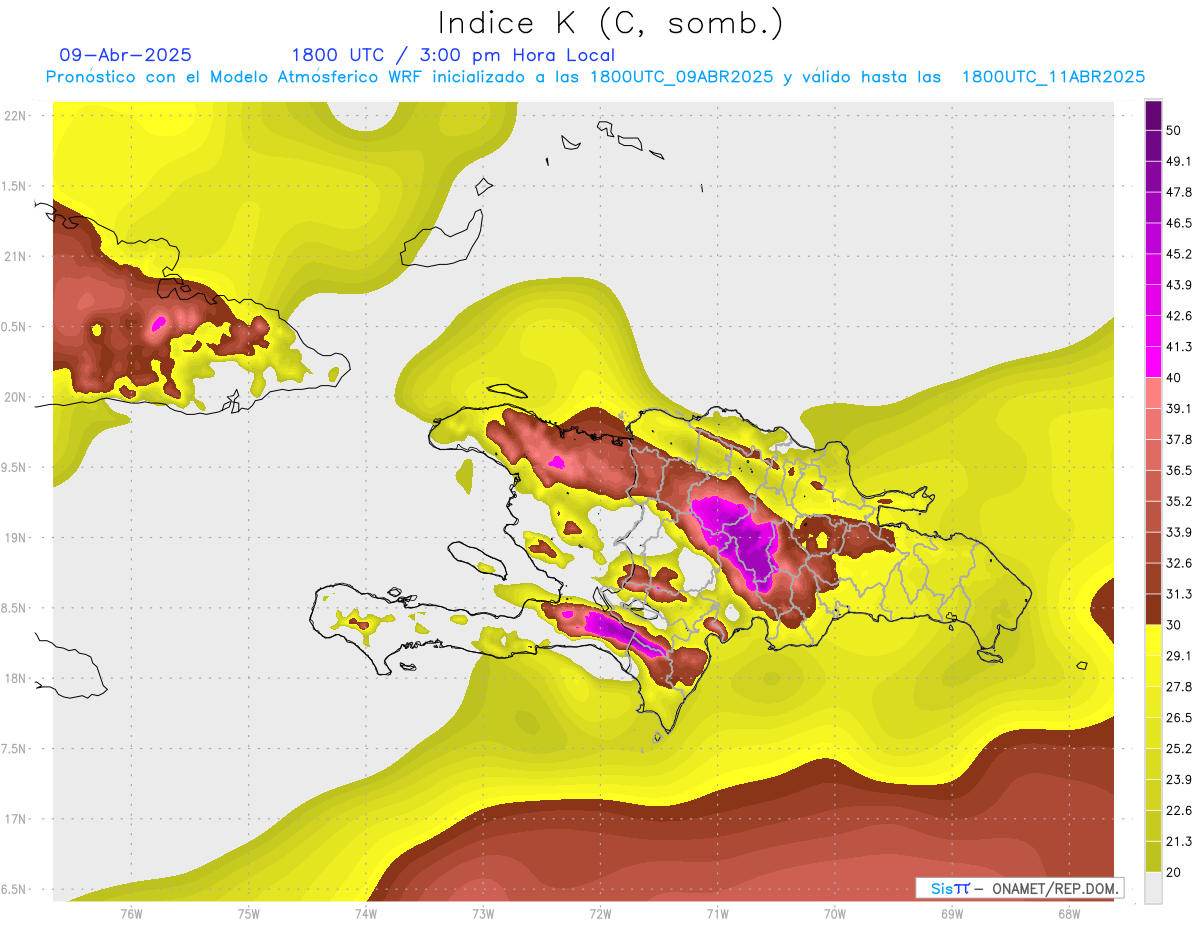Click the legend value "39.1"

[1179, 408]
